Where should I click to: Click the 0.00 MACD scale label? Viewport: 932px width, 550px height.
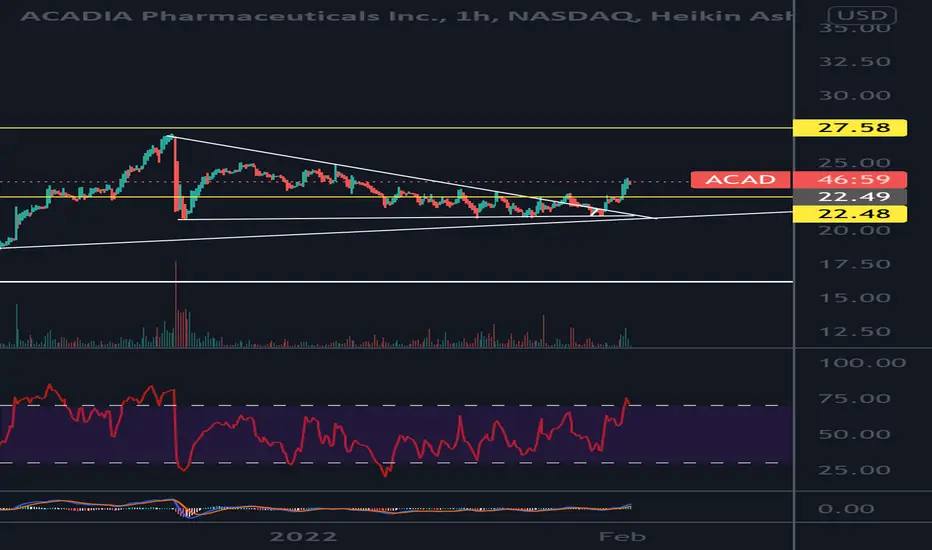[x=846, y=509]
